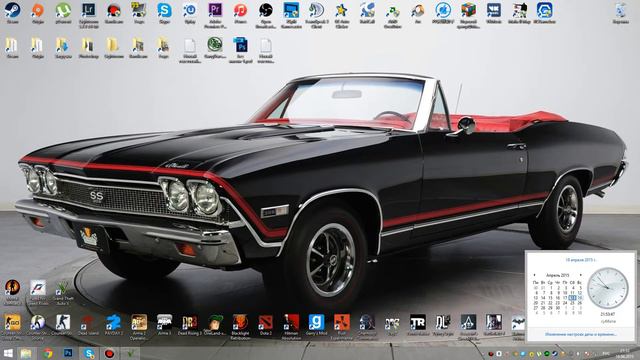Open the Rust Experimental shortcut
Screen dimensions: 640x360
[342, 327]
